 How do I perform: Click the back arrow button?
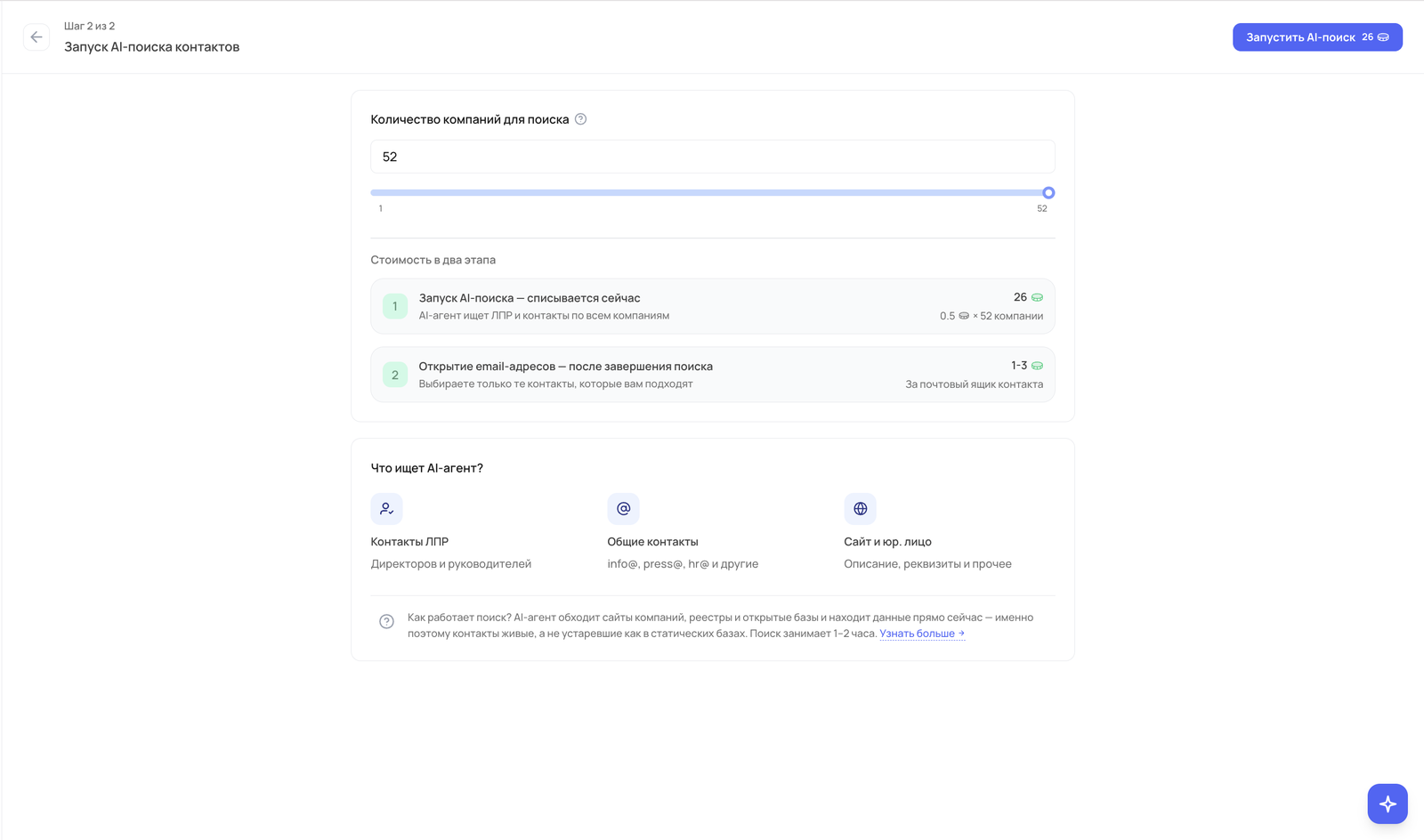(36, 37)
